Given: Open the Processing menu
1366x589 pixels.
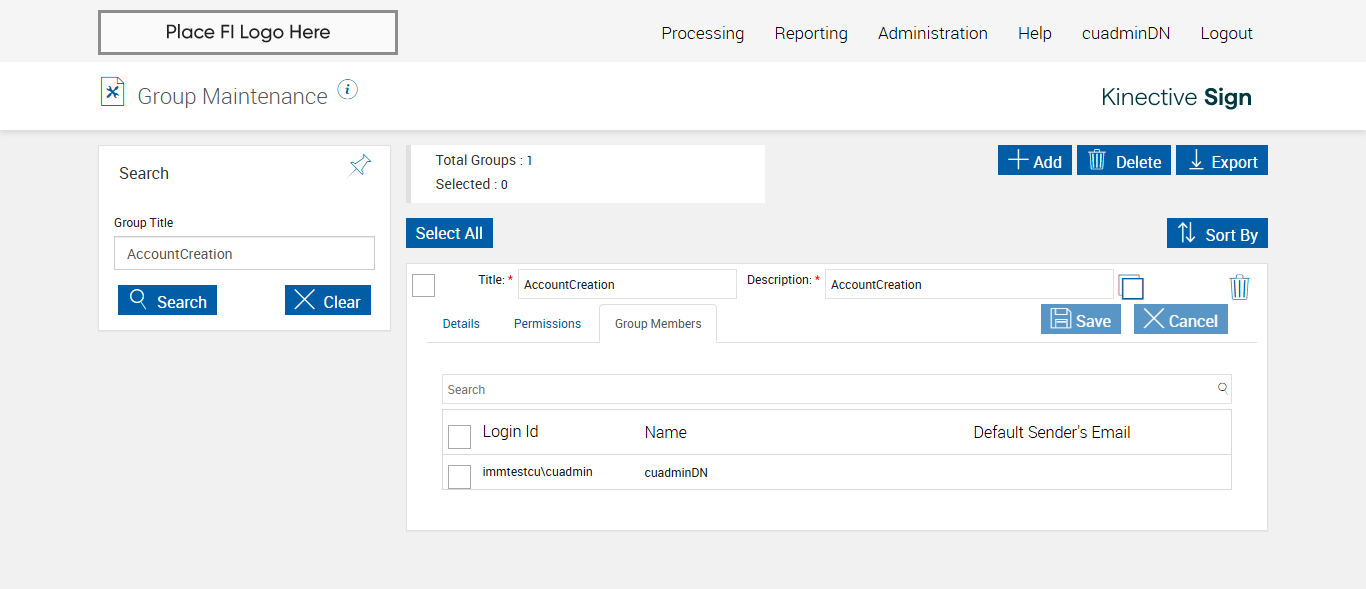Looking at the screenshot, I should 702,33.
